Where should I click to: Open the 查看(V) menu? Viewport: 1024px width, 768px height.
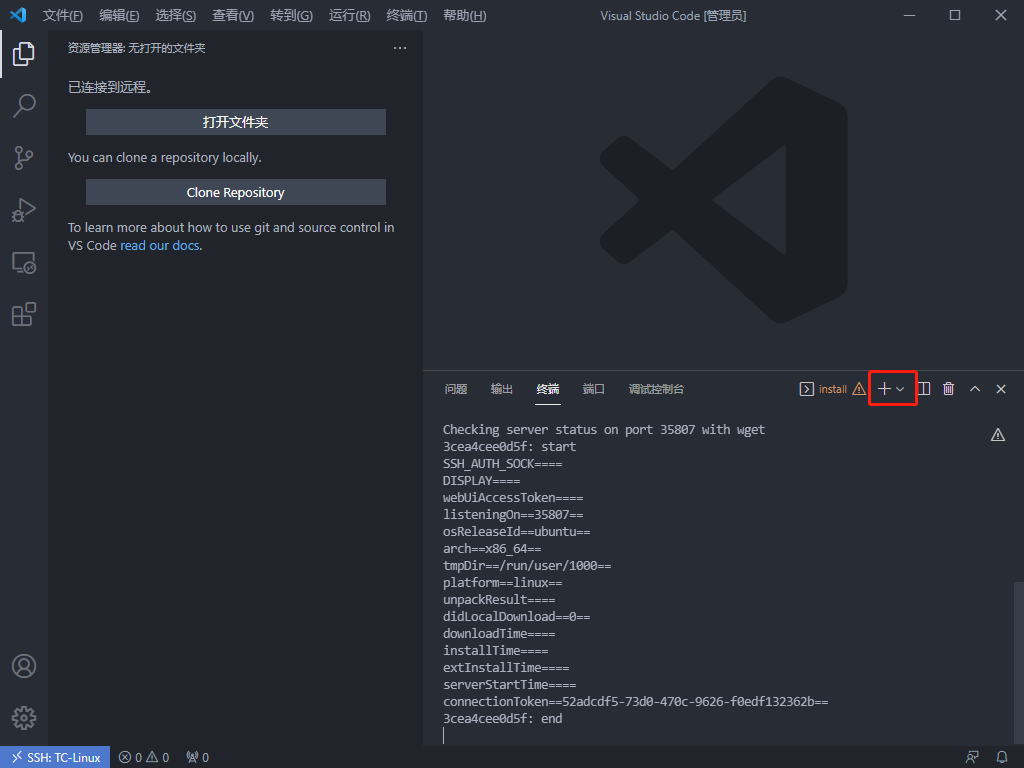tap(233, 15)
